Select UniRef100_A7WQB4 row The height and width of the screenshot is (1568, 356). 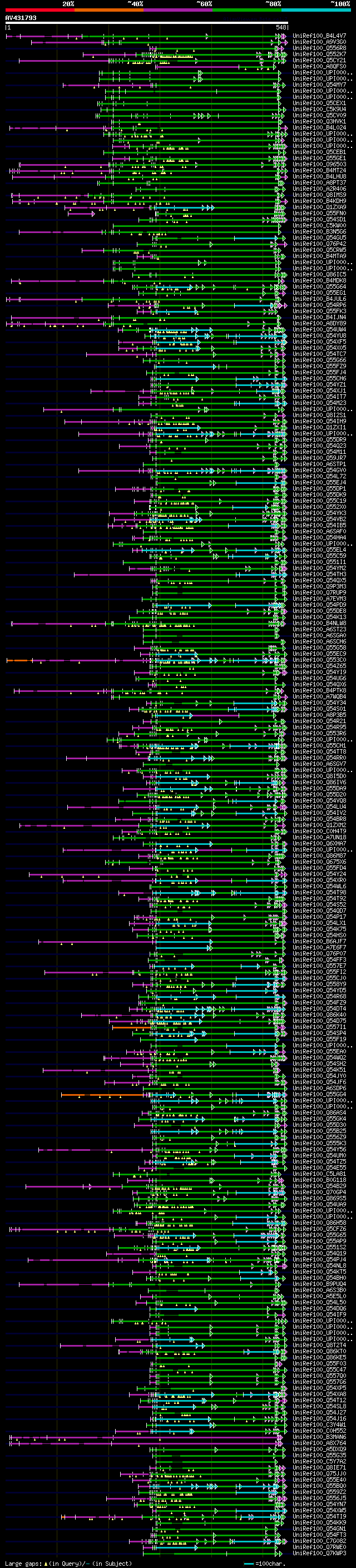click(319, 696)
